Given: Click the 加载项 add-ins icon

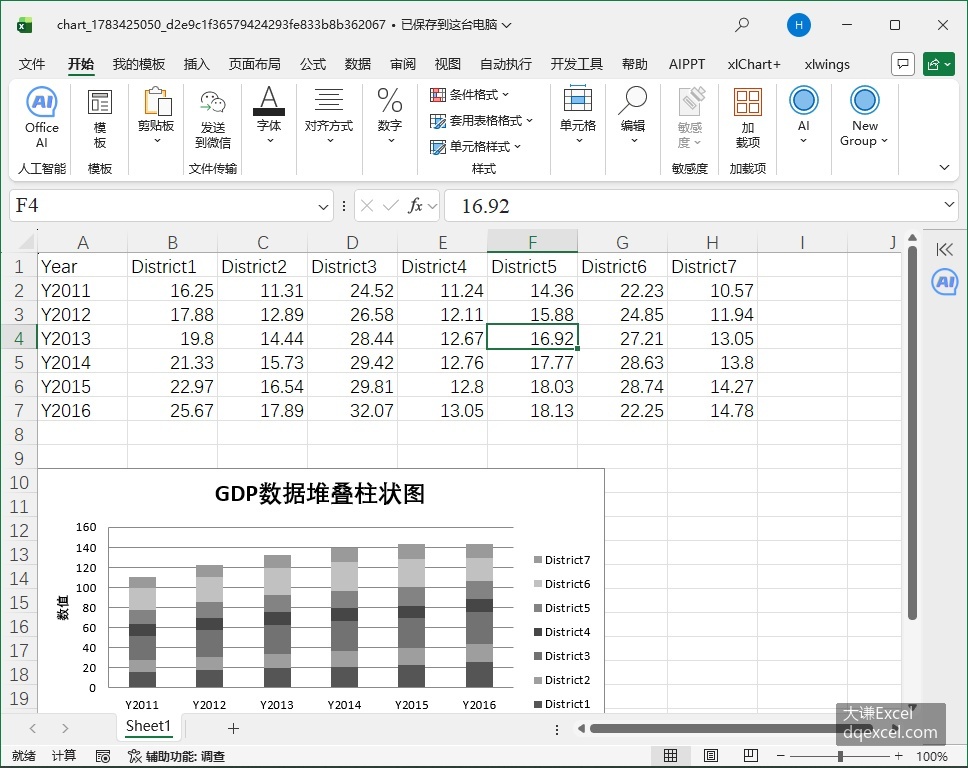Looking at the screenshot, I should tap(748, 118).
